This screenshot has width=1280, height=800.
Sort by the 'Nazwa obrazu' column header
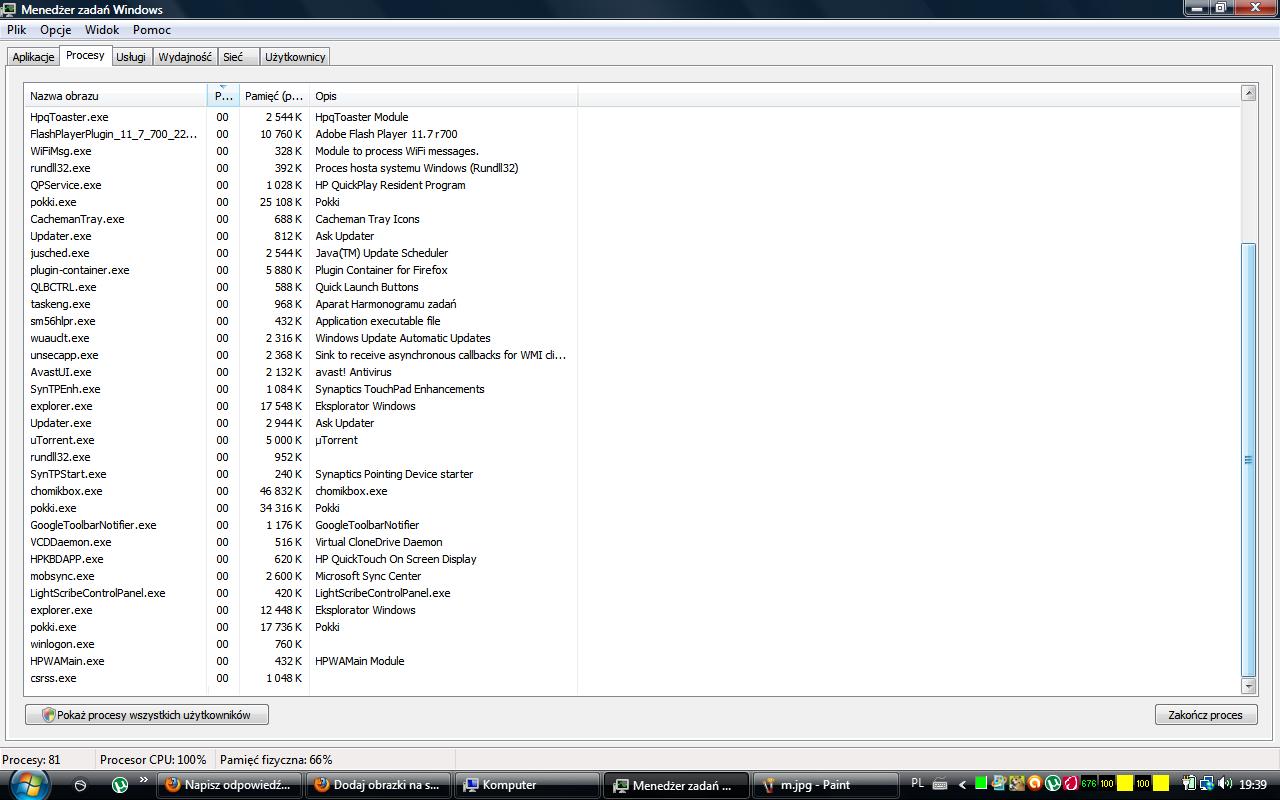pos(116,96)
